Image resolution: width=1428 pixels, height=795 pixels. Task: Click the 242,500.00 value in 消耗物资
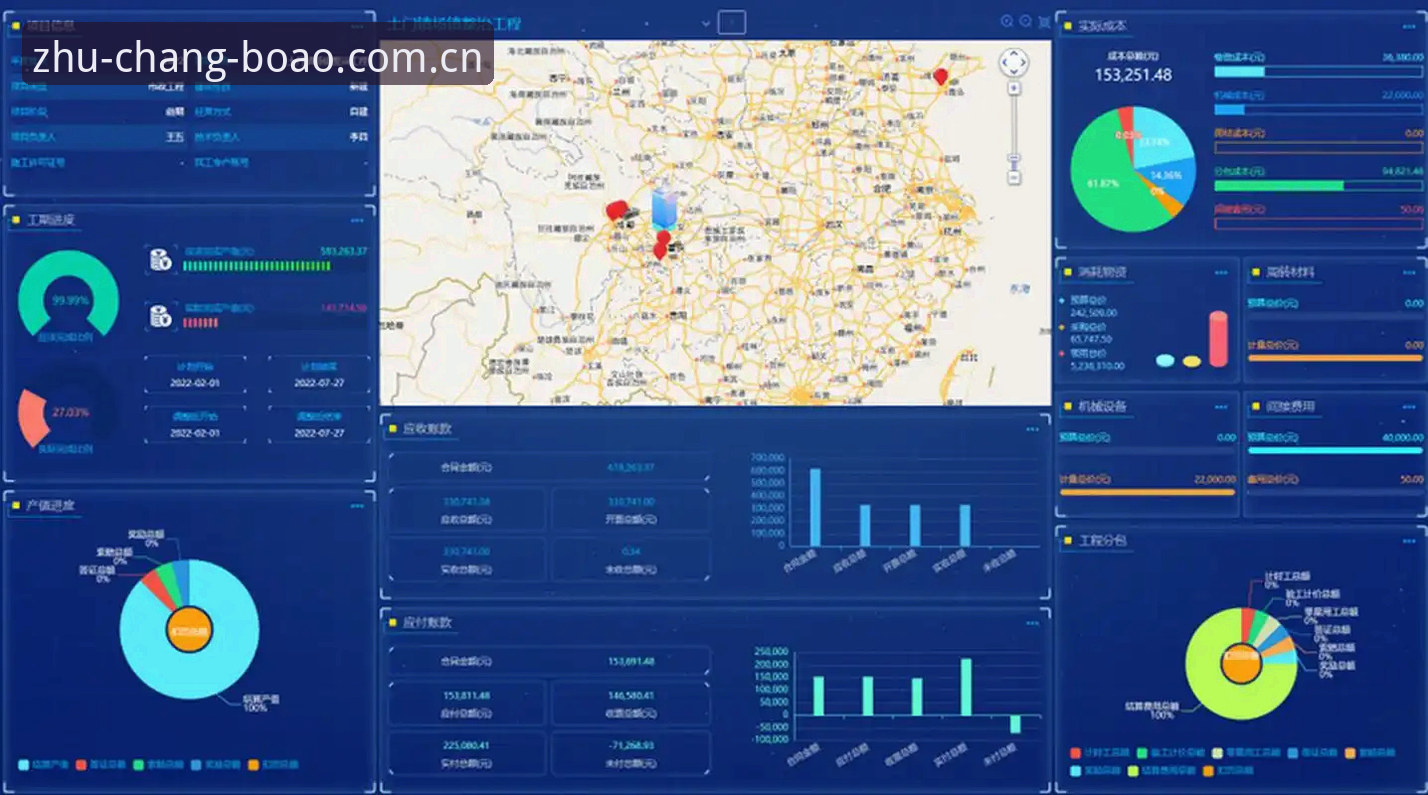(1092, 313)
